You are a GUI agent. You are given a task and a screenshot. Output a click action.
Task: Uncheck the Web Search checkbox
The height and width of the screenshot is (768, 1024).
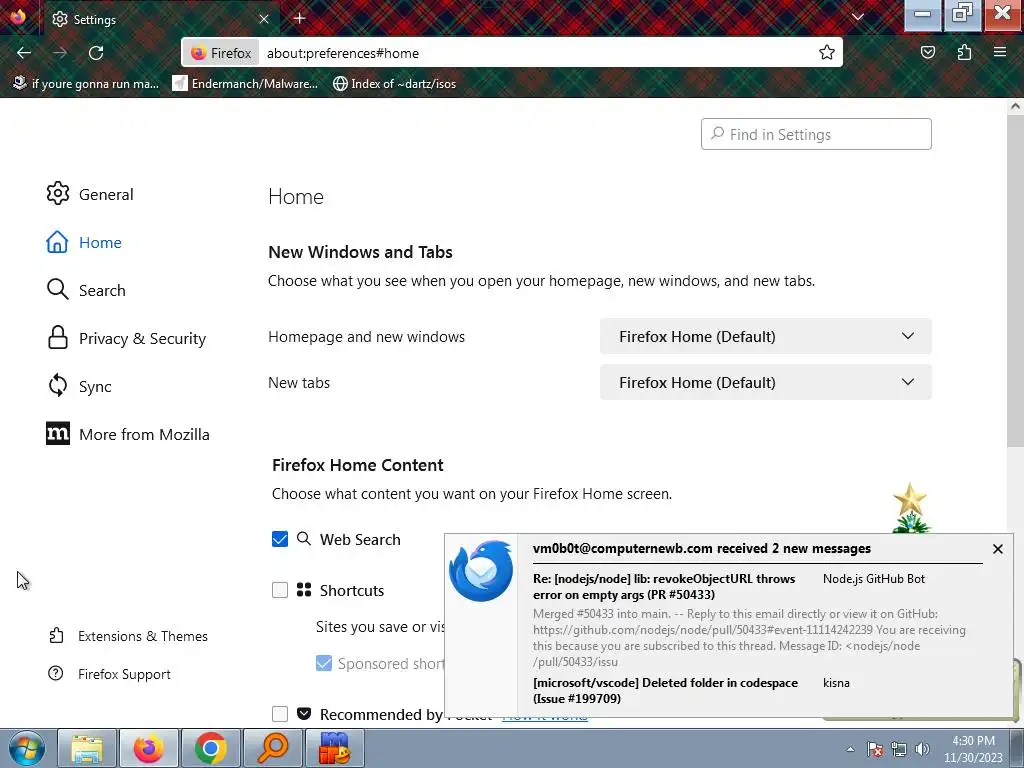point(280,539)
